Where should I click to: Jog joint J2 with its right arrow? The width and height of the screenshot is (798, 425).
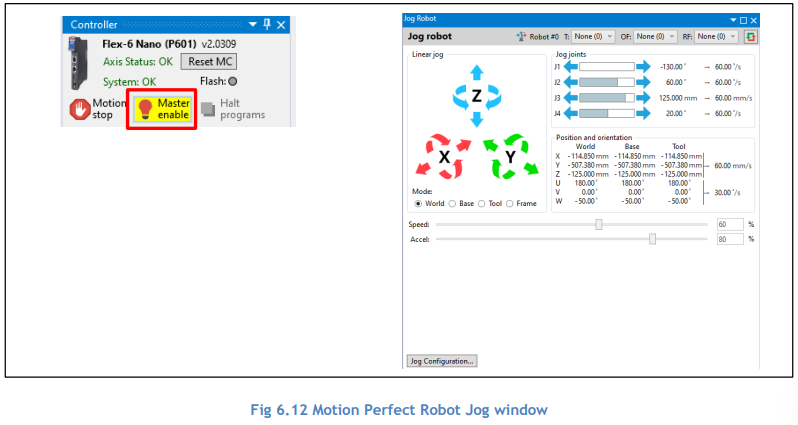643,82
